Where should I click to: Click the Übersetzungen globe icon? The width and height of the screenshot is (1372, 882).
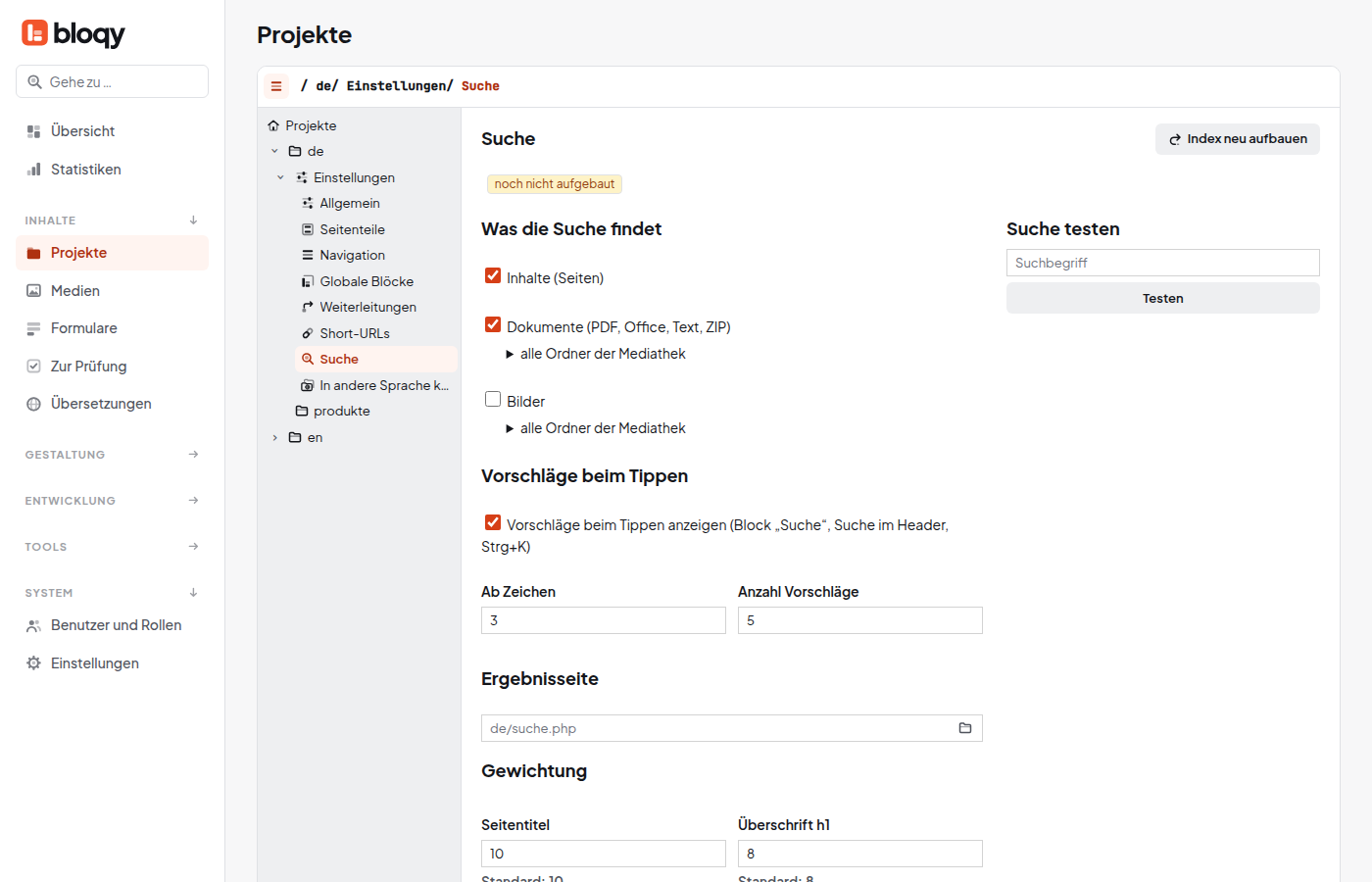coord(33,404)
